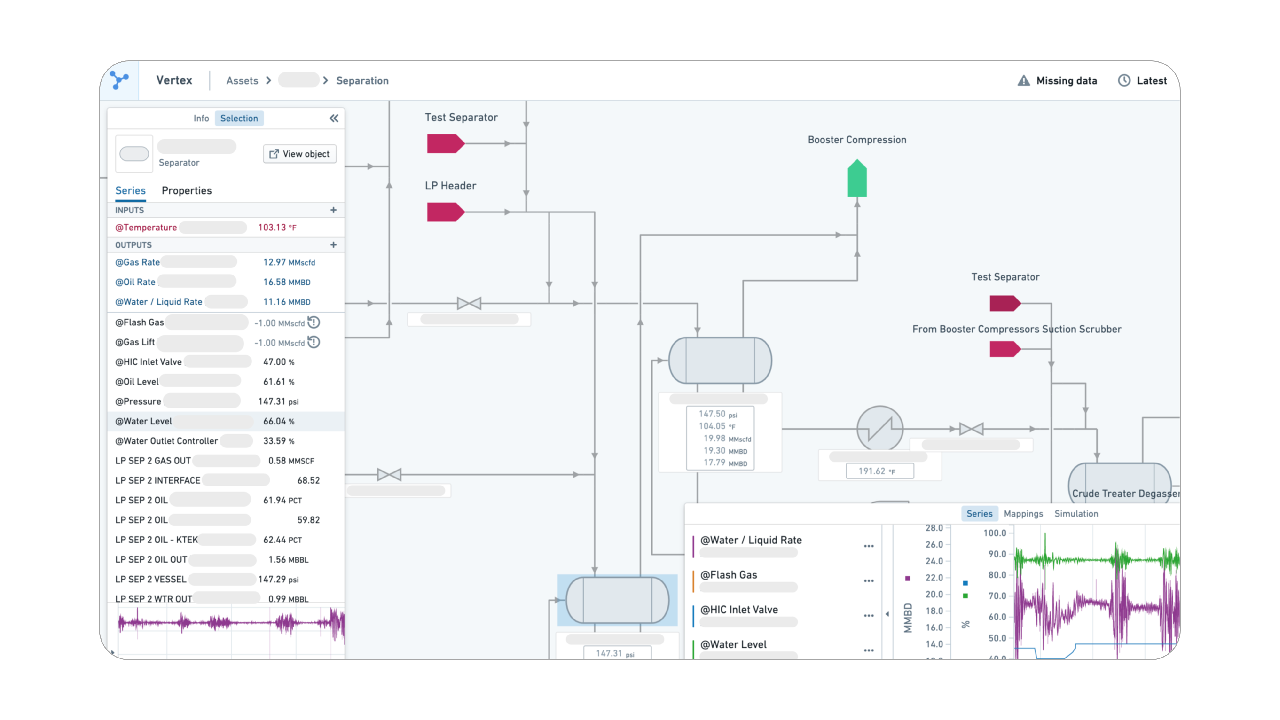The height and width of the screenshot is (720, 1280).
Task: Select the LP SEP 2 VESSEL row
Action: 226,579
